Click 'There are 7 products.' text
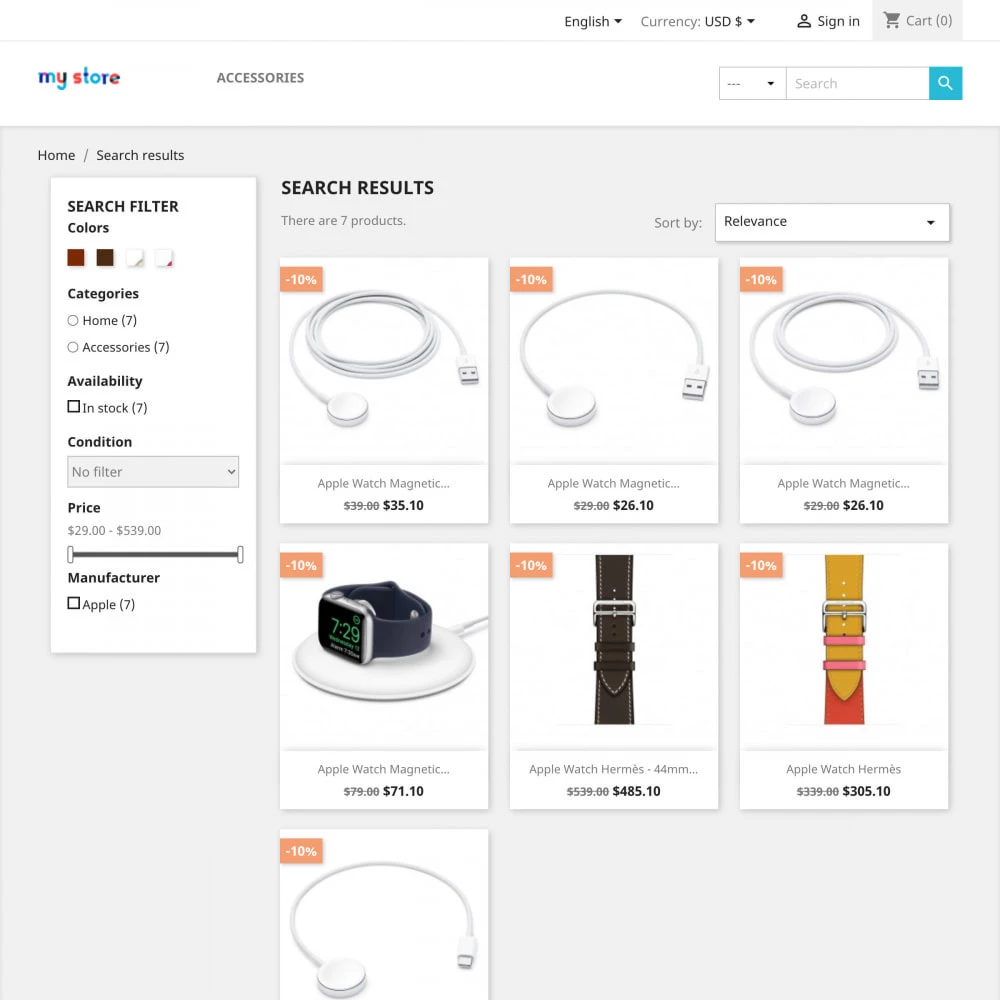This screenshot has height=1000, width=1000. (x=343, y=221)
